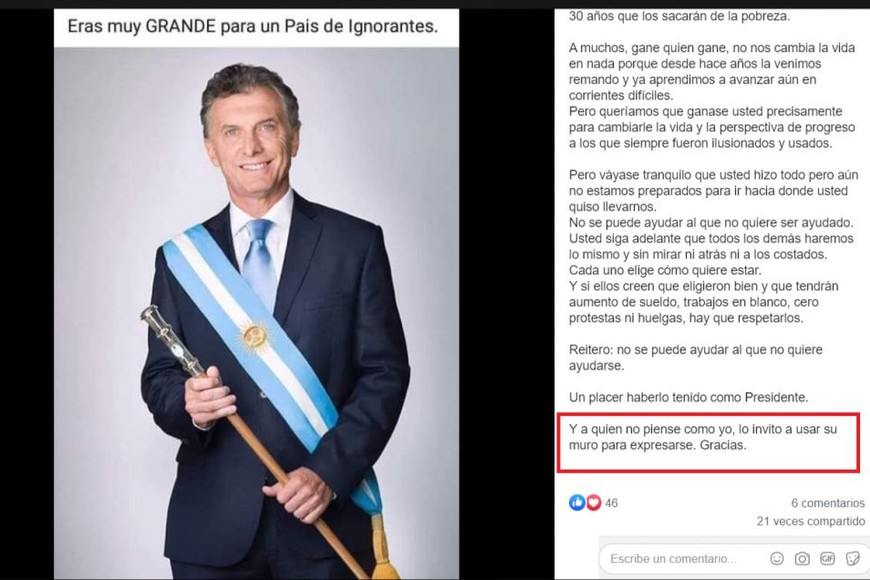Open the GIF selector icon
The width and height of the screenshot is (870, 580).
[827, 558]
